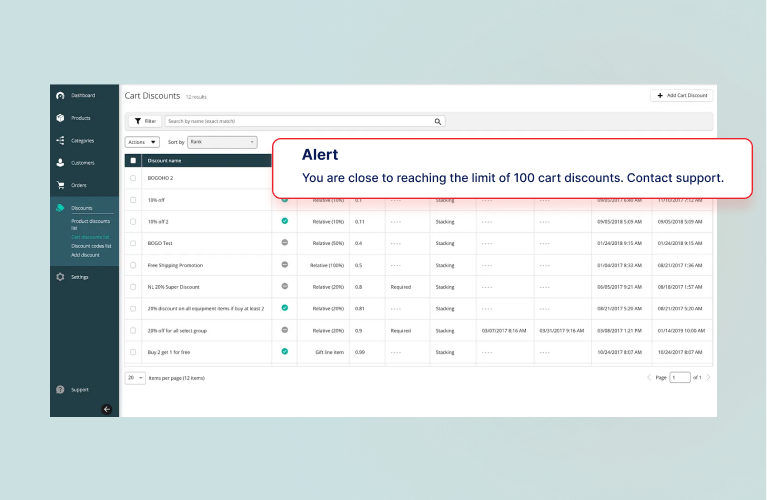Click the Categories tree icon
This screenshot has height=500, width=767.
click(x=60, y=140)
